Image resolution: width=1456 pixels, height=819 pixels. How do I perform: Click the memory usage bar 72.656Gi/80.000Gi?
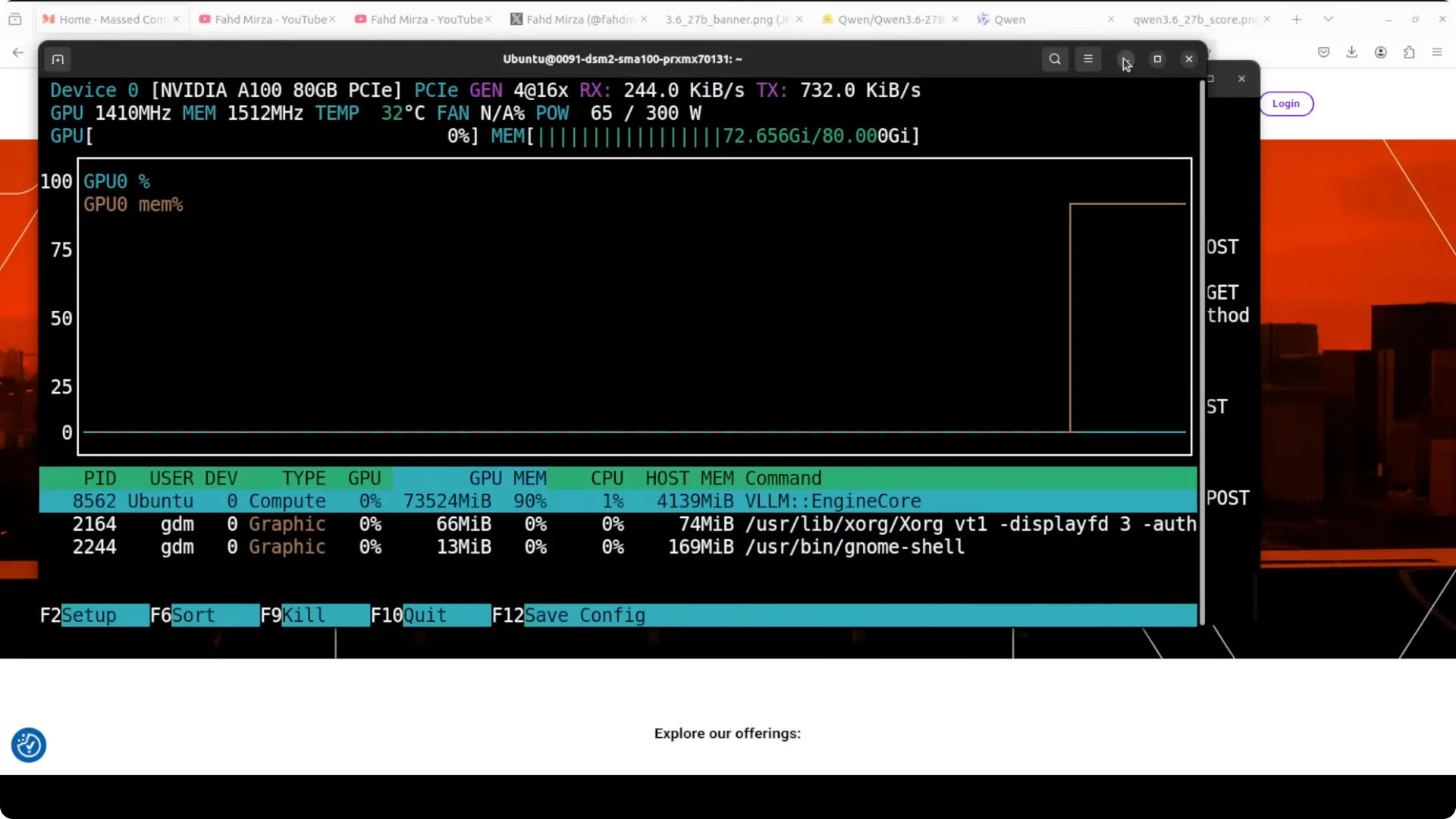point(705,136)
